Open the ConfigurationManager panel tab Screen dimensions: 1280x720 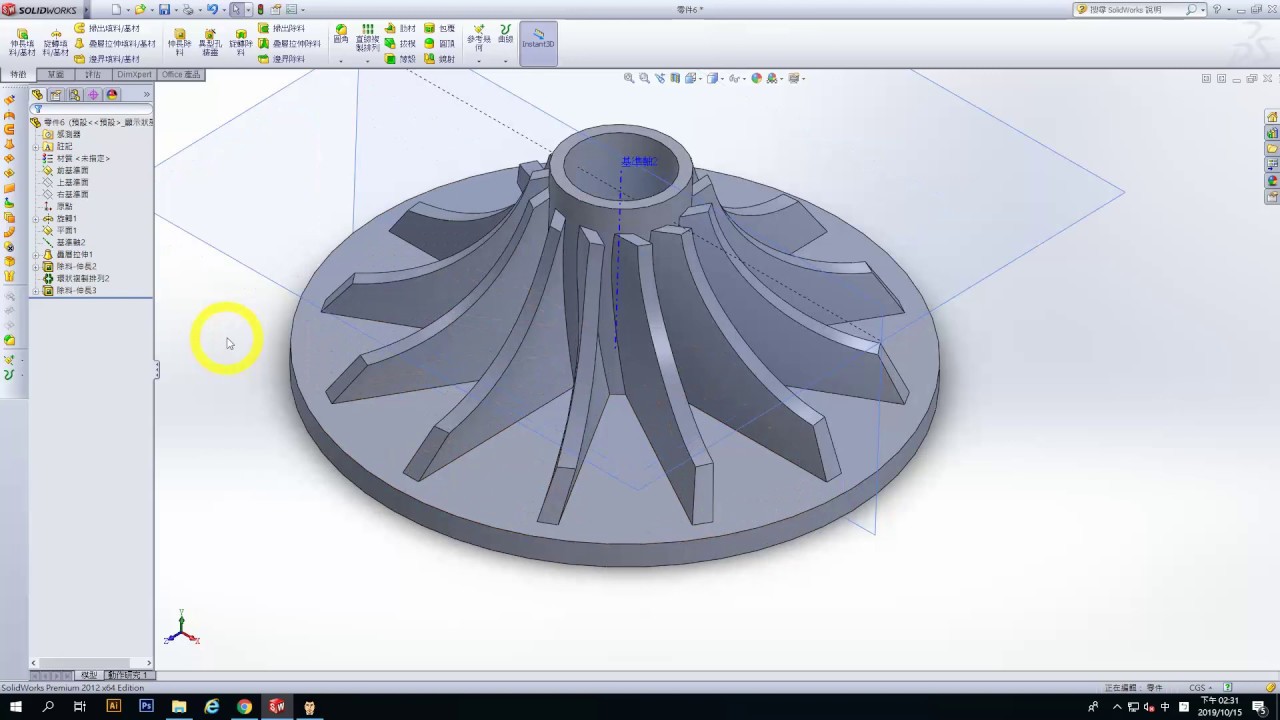click(74, 95)
